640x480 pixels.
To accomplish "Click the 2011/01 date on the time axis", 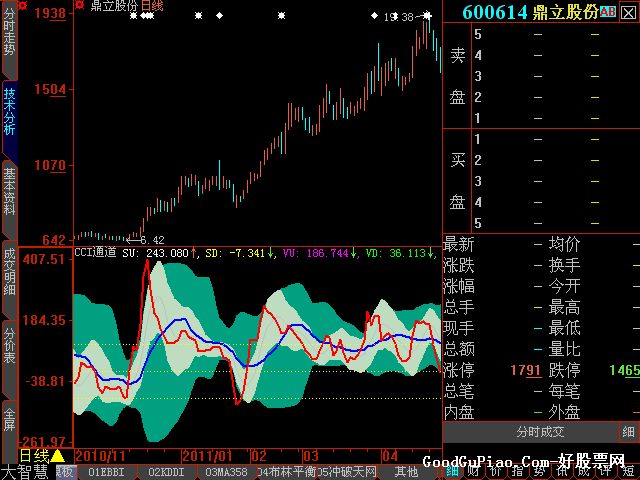I will [x=207, y=456].
